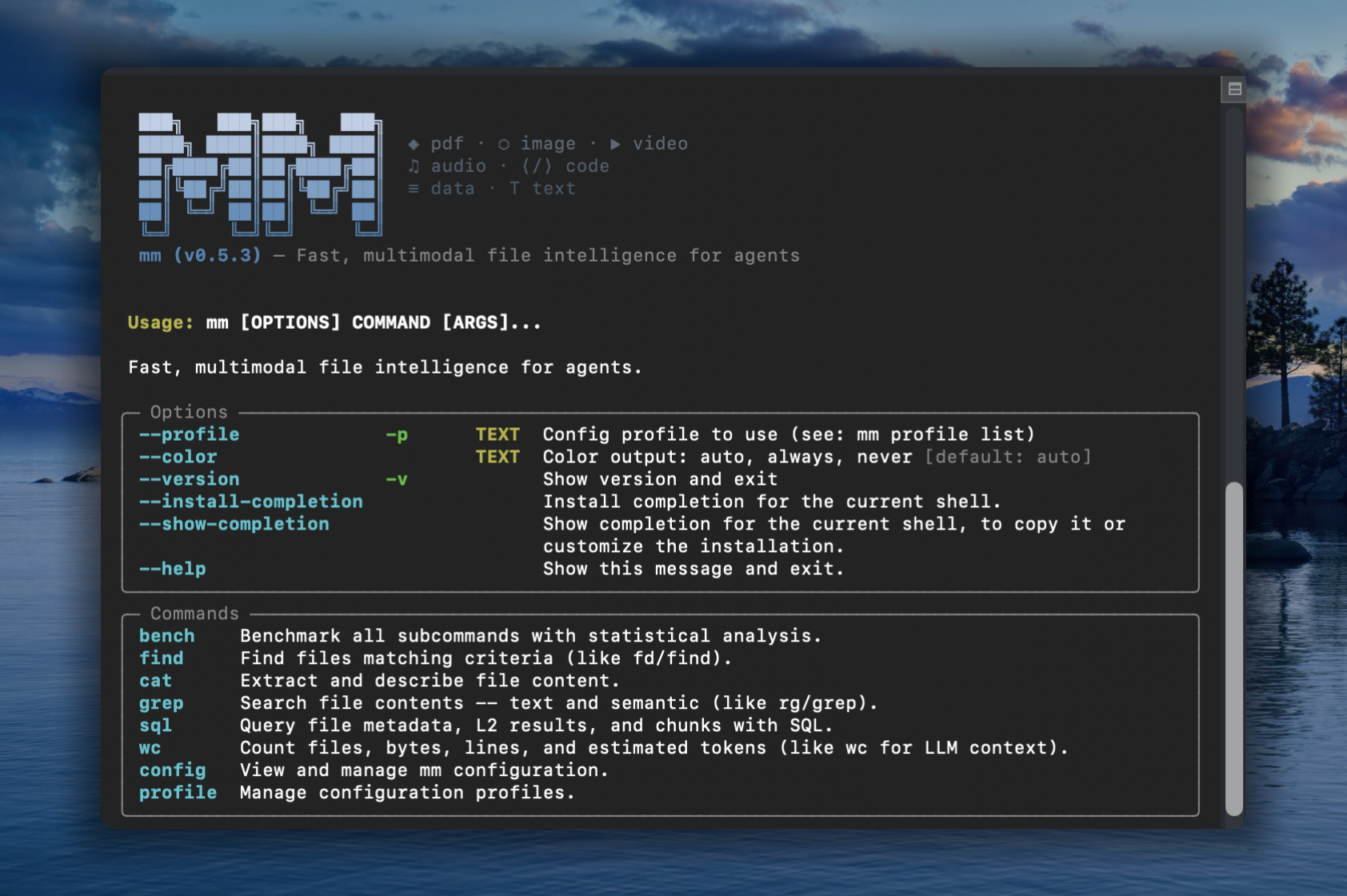Select the hexagon image modality icon
The image size is (1347, 896).
click(504, 143)
